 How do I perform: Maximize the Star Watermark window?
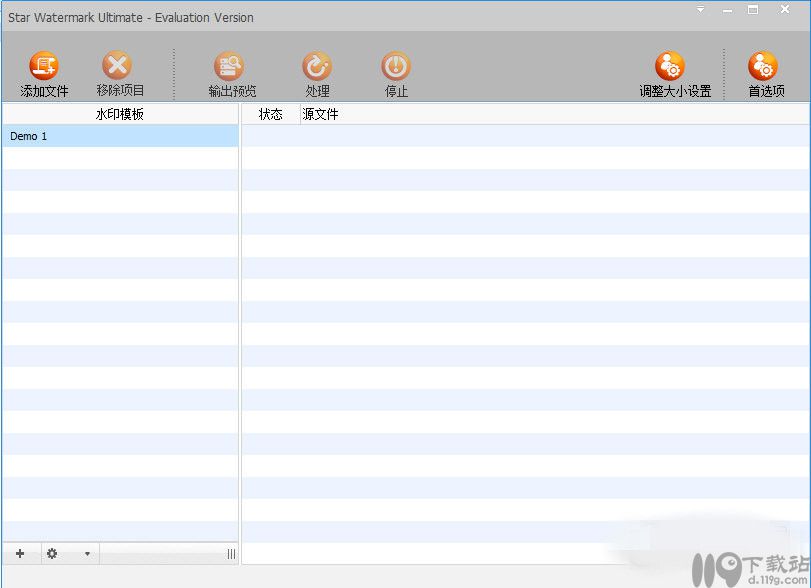point(753,9)
